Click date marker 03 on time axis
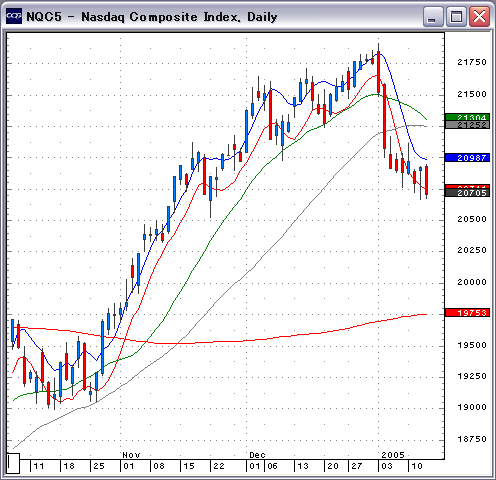496x480 pixels. [x=387, y=466]
